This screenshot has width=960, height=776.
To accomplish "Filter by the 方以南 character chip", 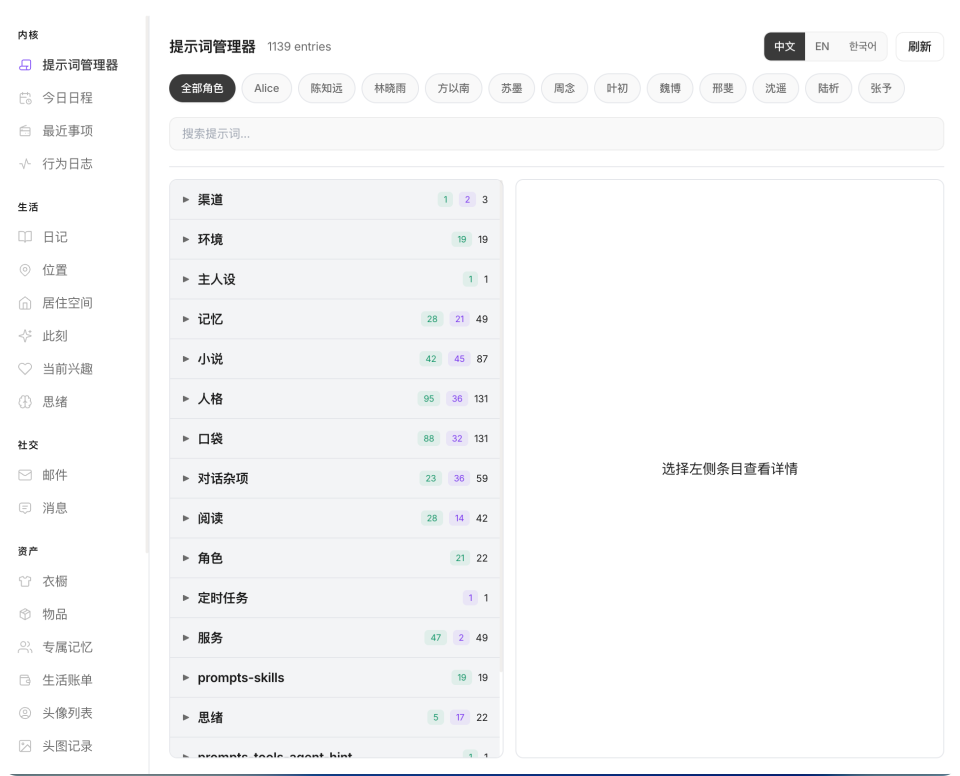I will coord(454,88).
